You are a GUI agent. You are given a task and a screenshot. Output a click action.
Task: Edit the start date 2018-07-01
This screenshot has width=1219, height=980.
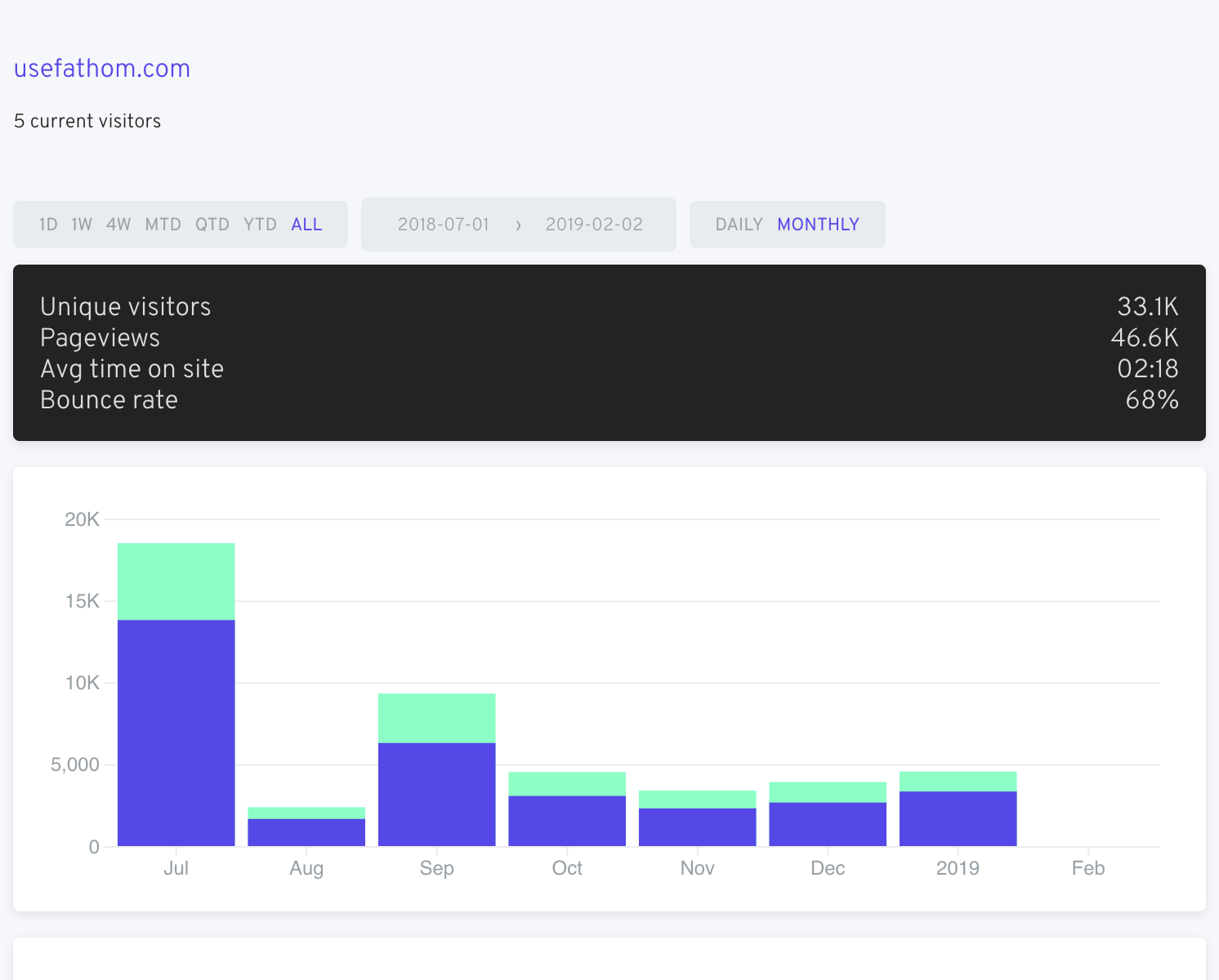pyautogui.click(x=444, y=225)
